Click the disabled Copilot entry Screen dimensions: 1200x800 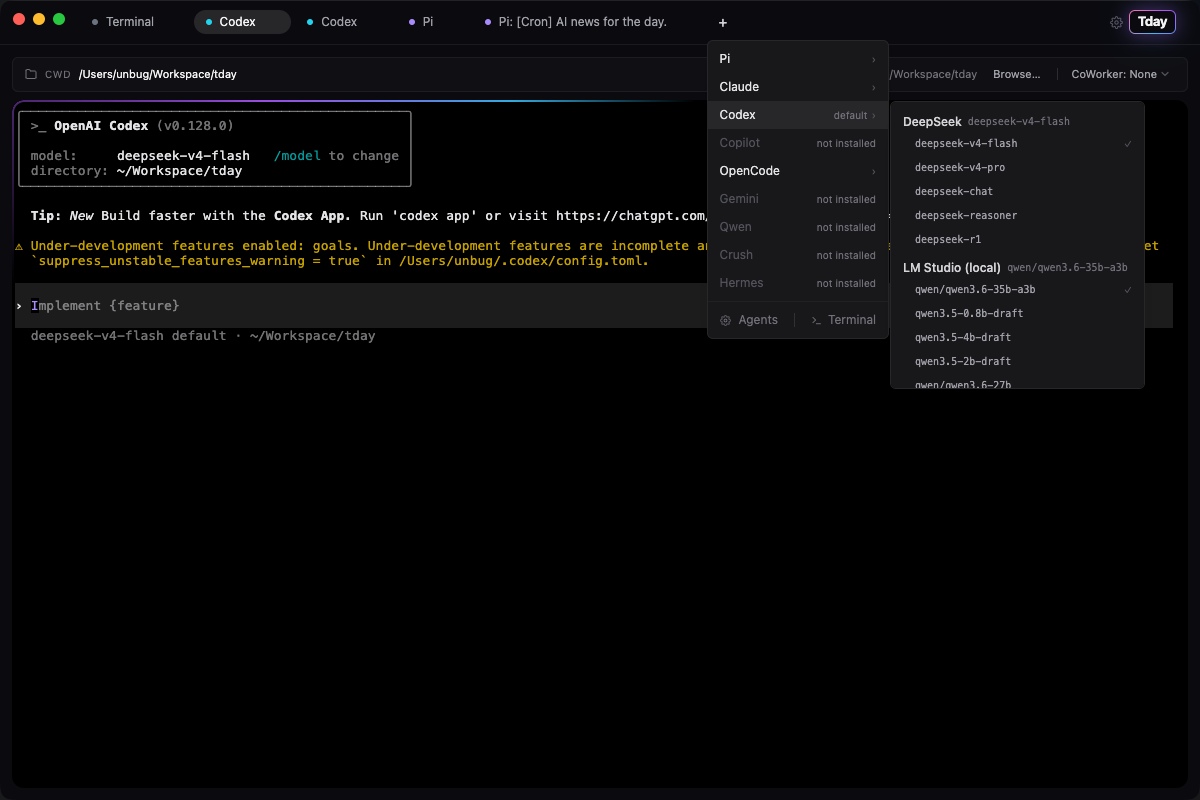click(x=798, y=143)
